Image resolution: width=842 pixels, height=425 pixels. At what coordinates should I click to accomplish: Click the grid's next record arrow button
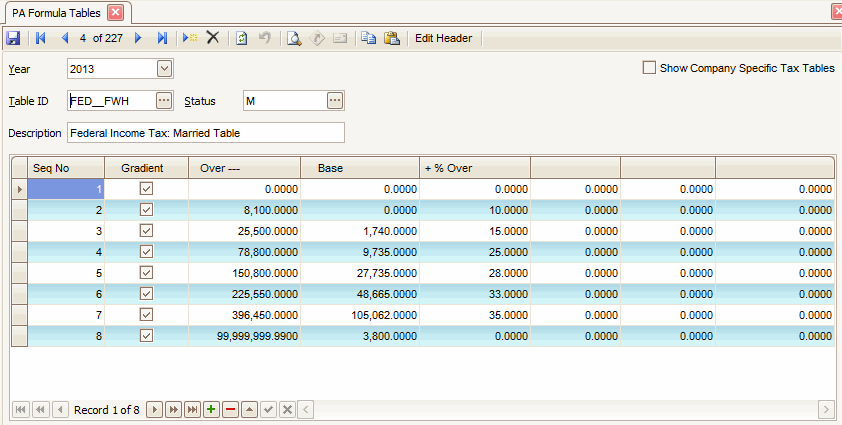point(154,410)
